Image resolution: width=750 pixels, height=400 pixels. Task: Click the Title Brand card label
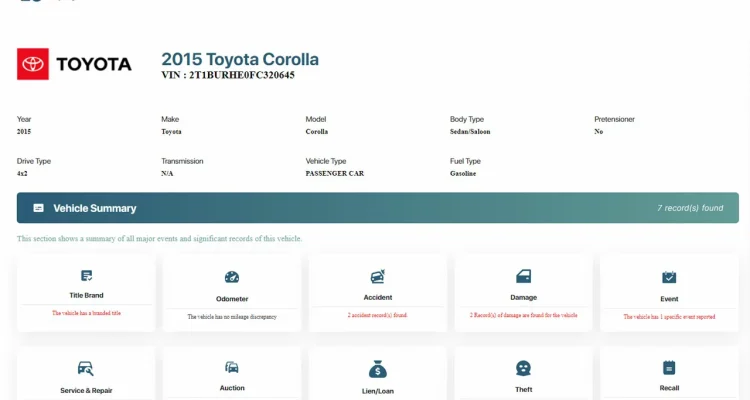(86, 295)
